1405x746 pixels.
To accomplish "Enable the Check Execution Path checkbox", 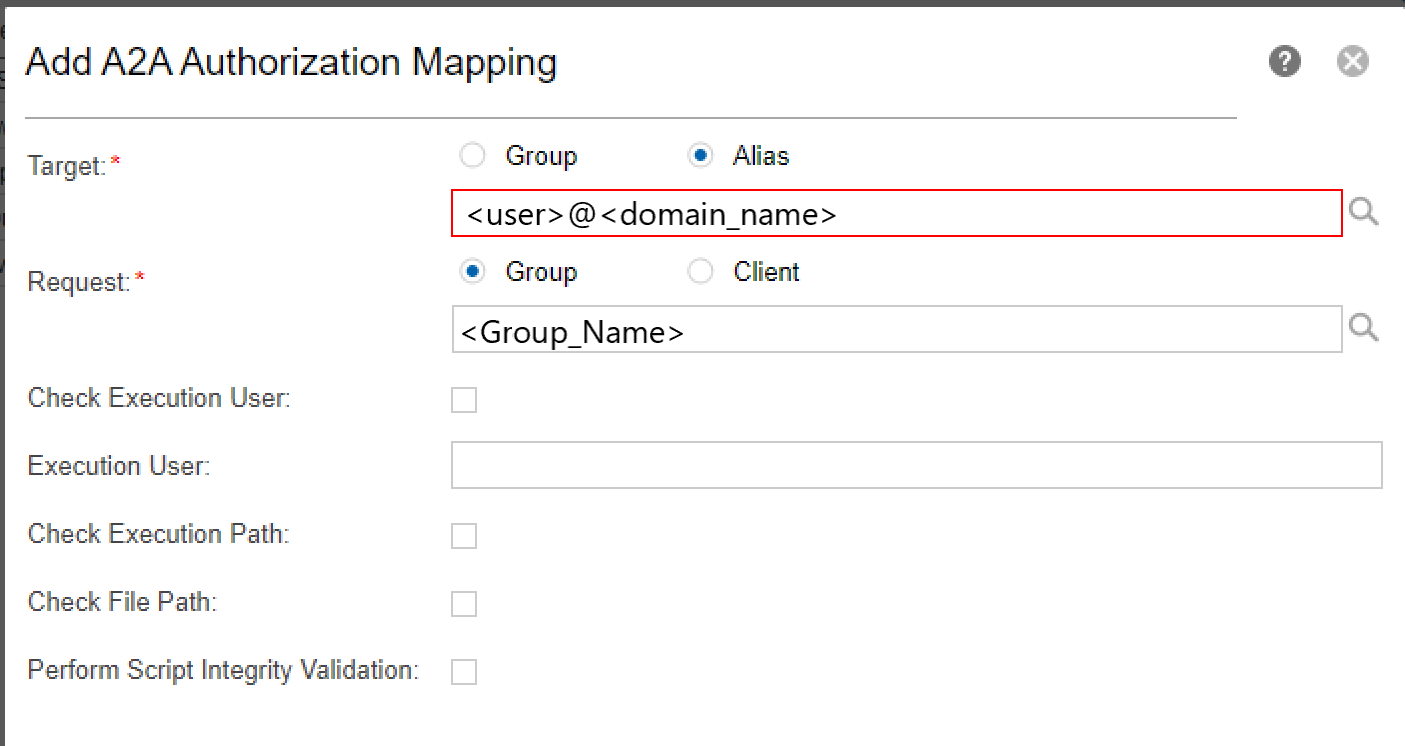I will coord(464,536).
